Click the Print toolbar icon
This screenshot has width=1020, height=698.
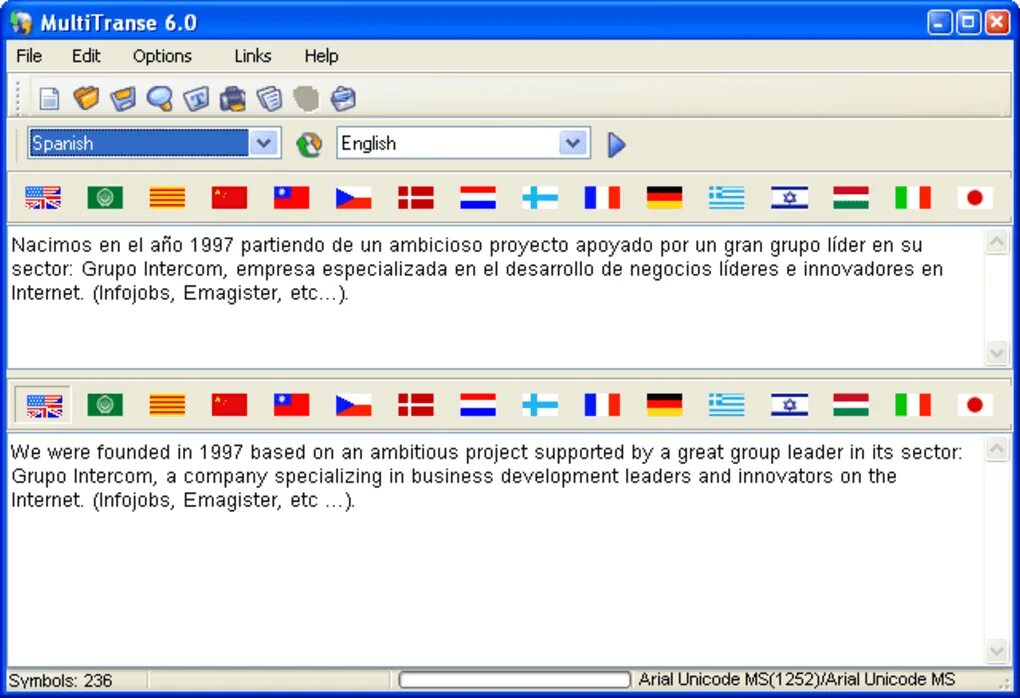233,99
